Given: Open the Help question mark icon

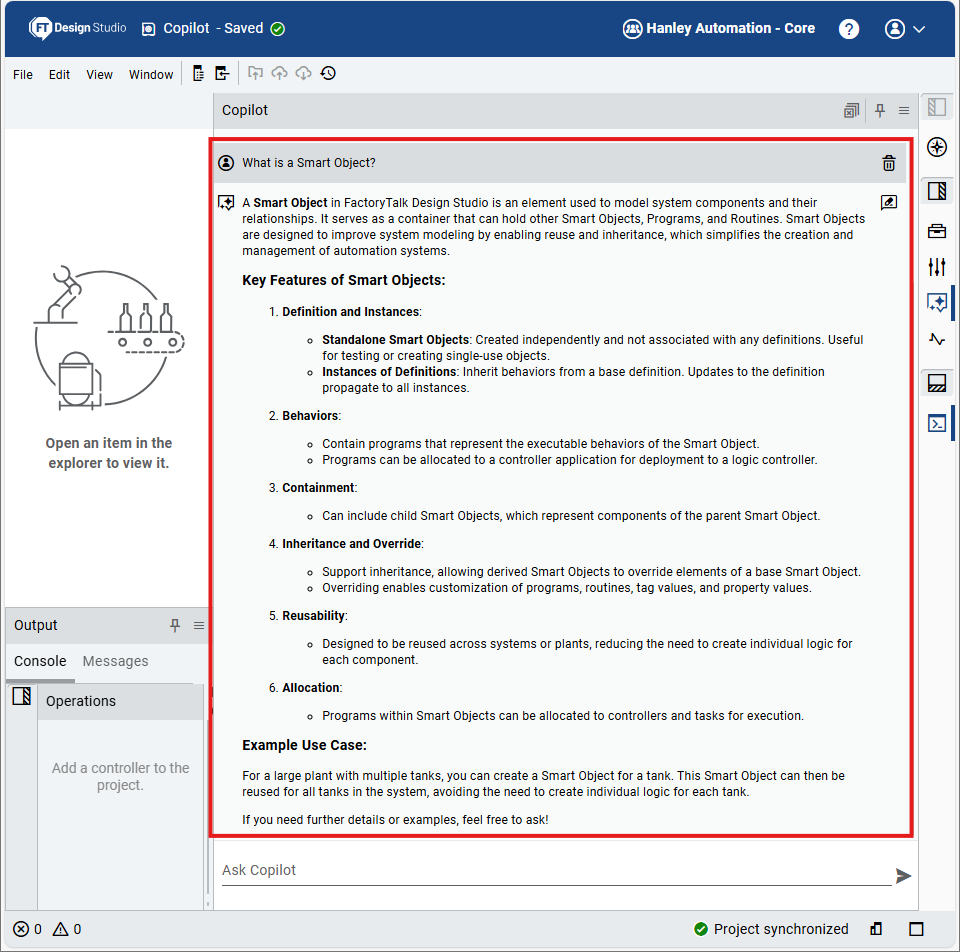Looking at the screenshot, I should 849,29.
